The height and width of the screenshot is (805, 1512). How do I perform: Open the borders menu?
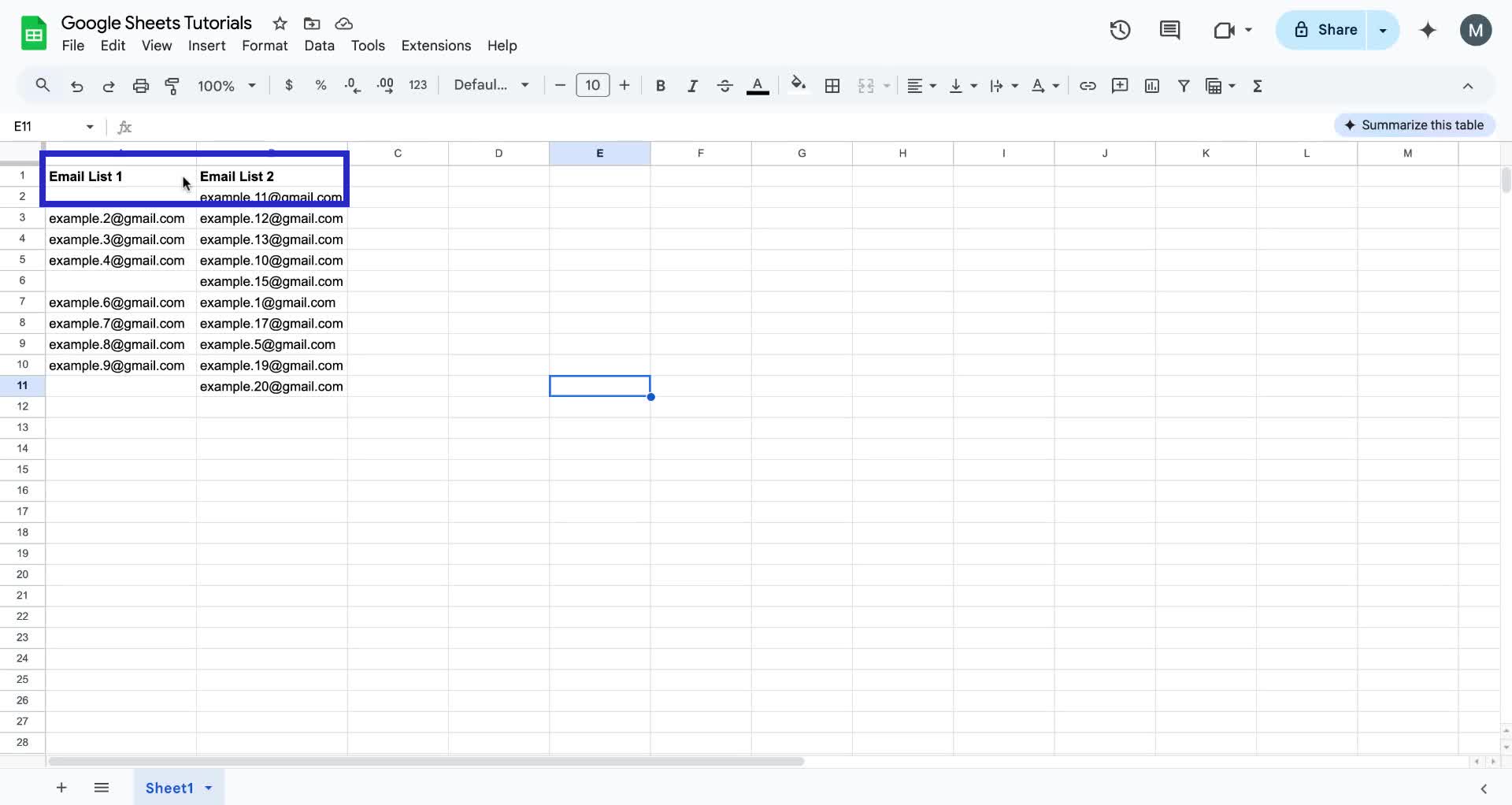(832, 85)
